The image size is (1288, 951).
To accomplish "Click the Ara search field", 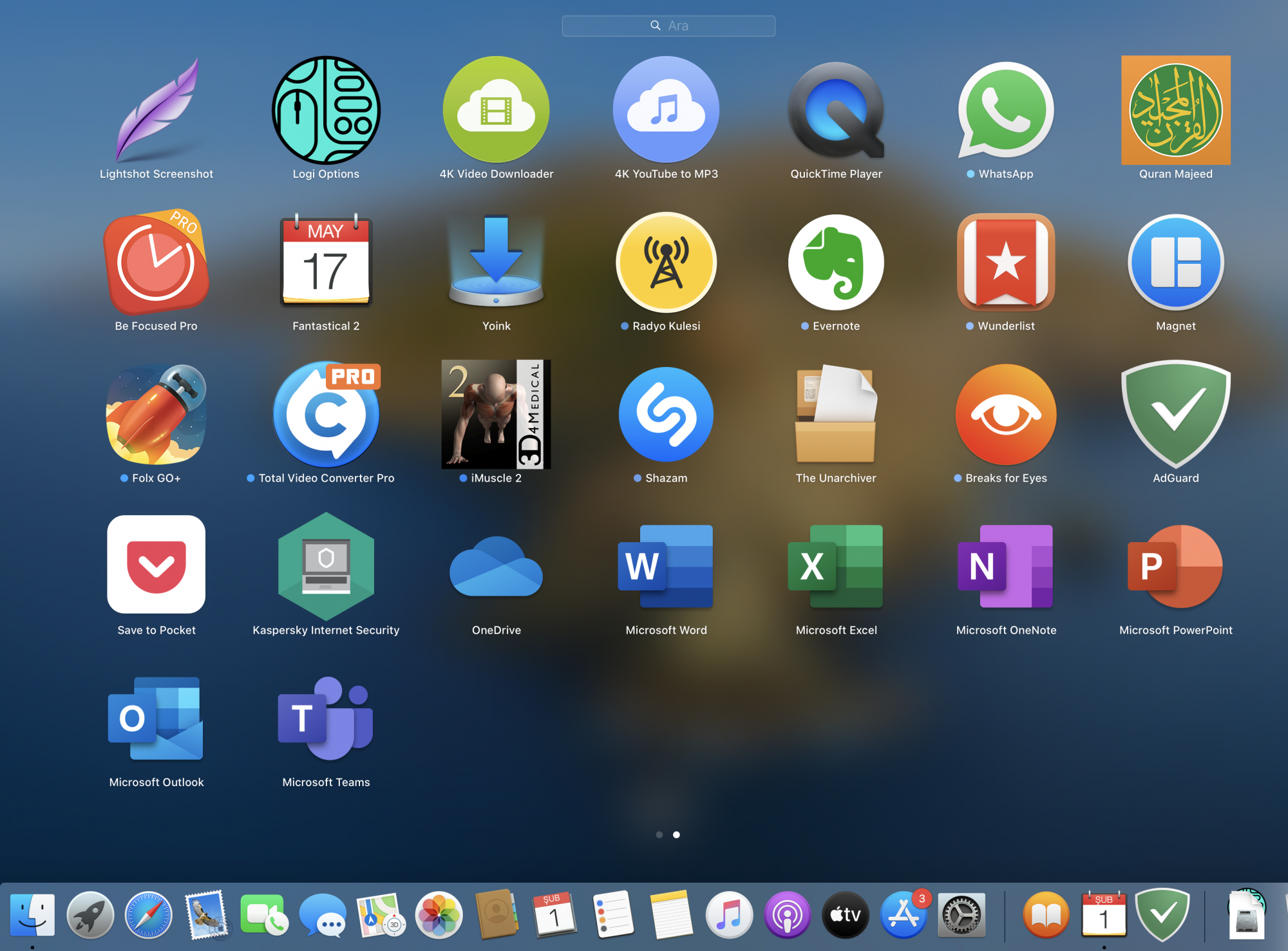I will pos(668,26).
